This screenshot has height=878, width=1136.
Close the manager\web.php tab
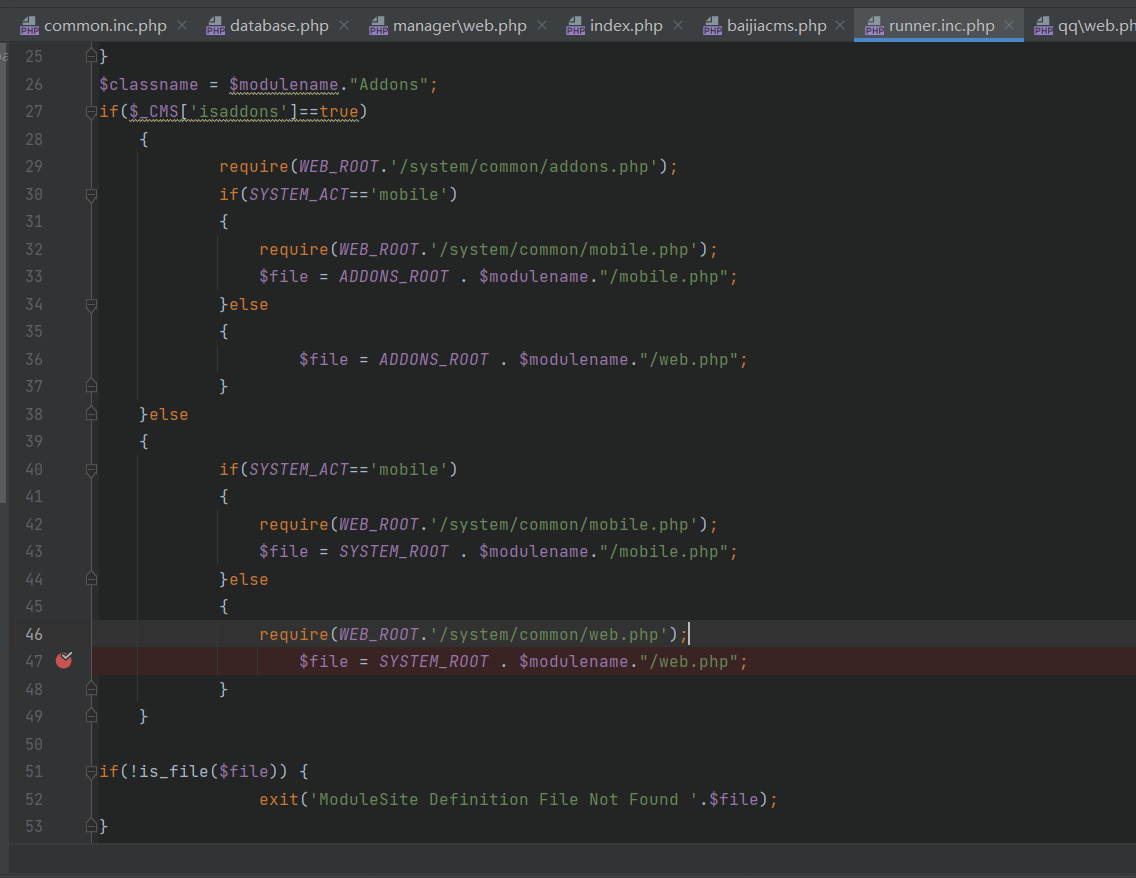(x=542, y=26)
